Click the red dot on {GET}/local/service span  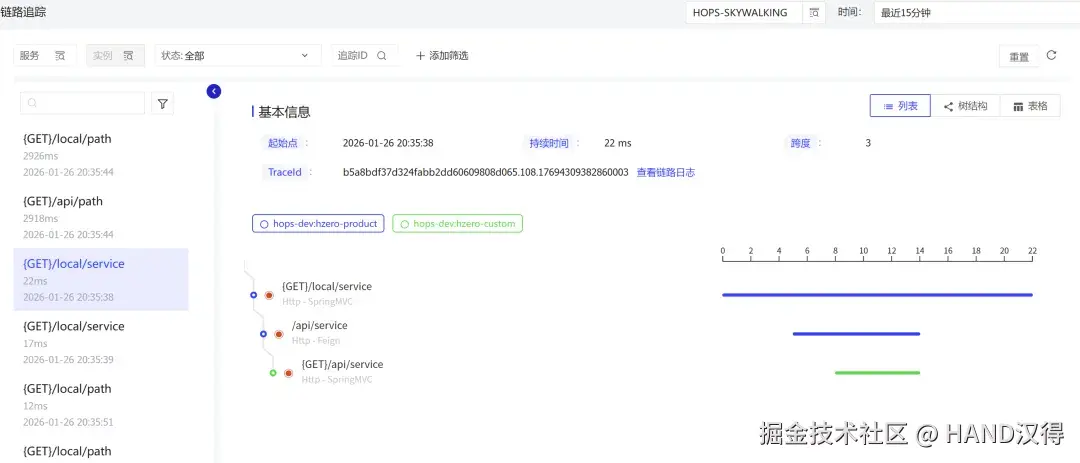(269, 295)
